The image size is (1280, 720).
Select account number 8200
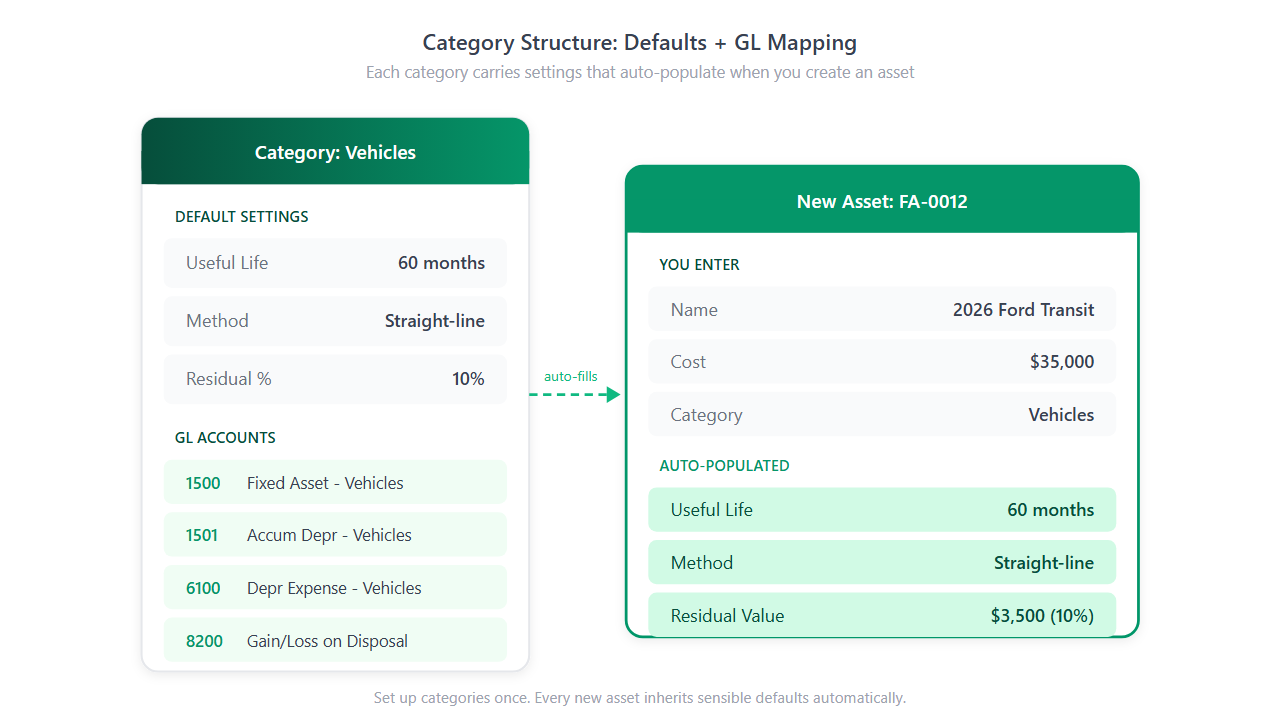[204, 641]
